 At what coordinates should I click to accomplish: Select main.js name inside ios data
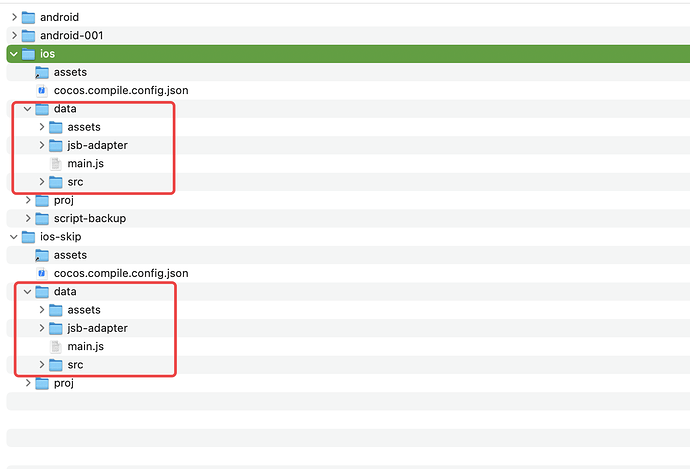(86, 164)
